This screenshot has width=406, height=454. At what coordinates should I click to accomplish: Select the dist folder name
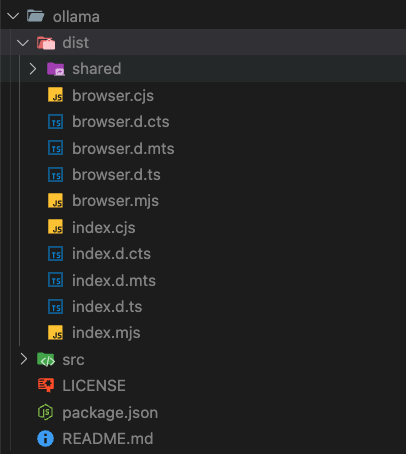(76, 43)
